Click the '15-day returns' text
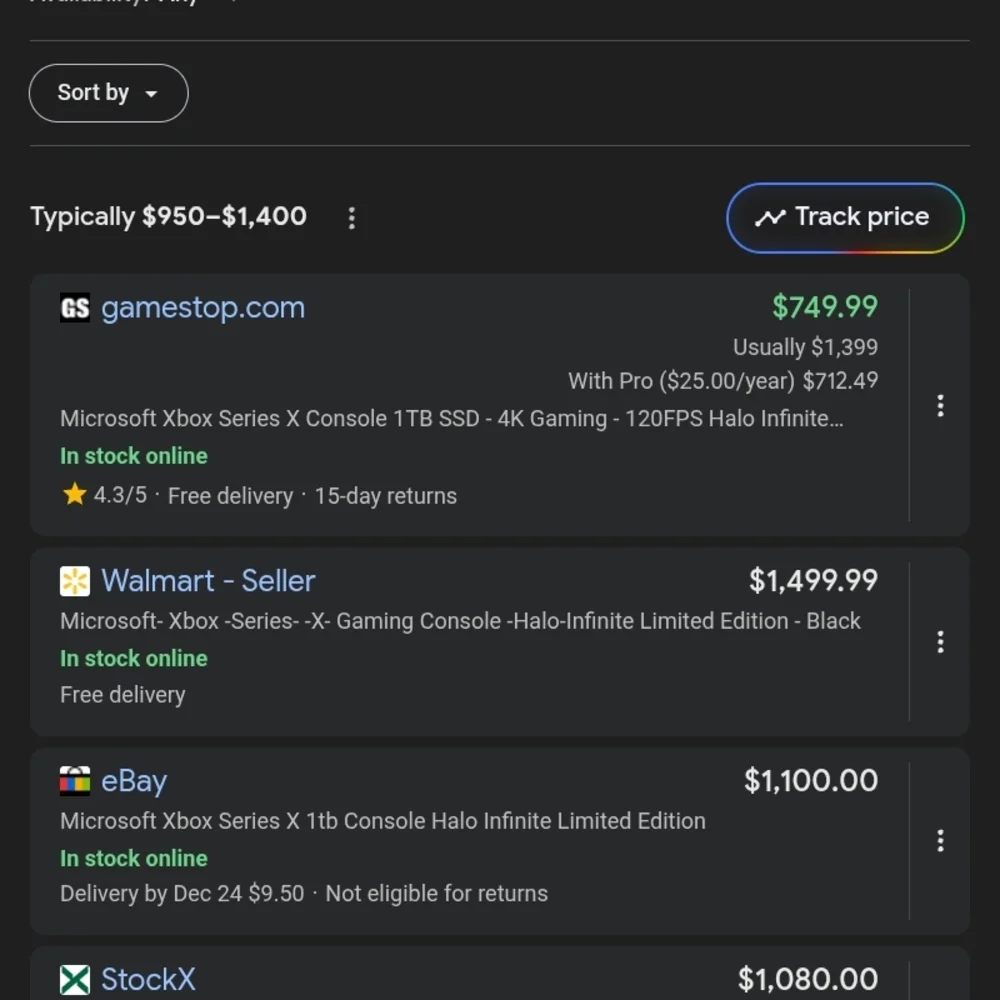The height and width of the screenshot is (1000, 1000). click(x=386, y=496)
